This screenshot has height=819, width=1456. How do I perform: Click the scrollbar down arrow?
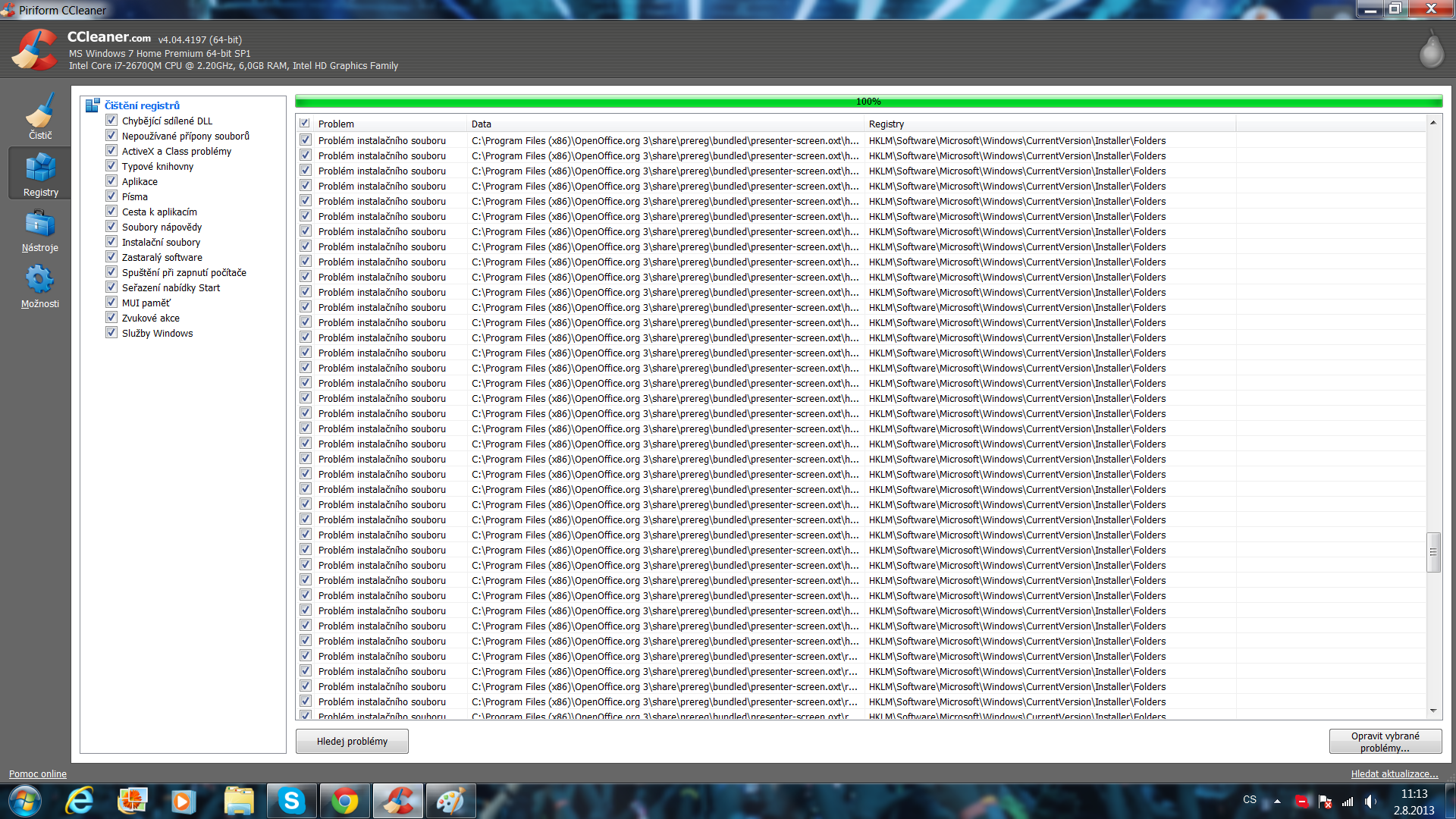(1433, 711)
